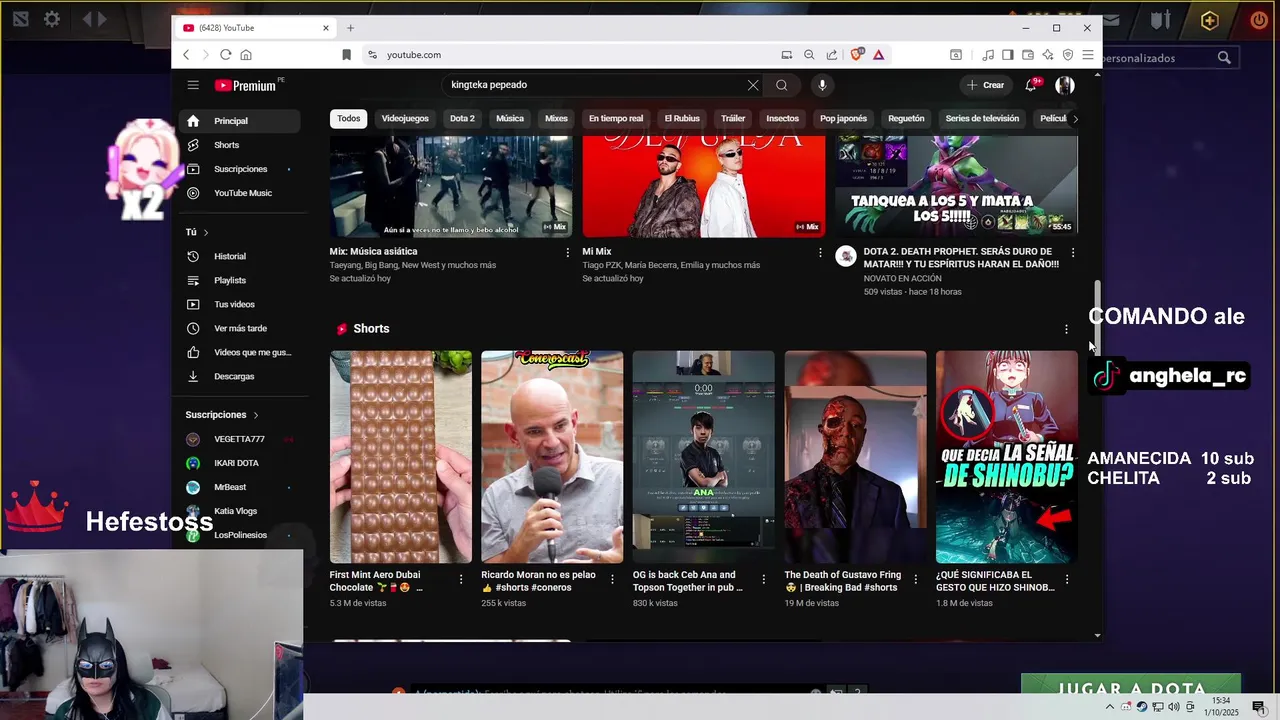Open YouTube Music in the sidebar
1280x720 pixels.
(240, 193)
